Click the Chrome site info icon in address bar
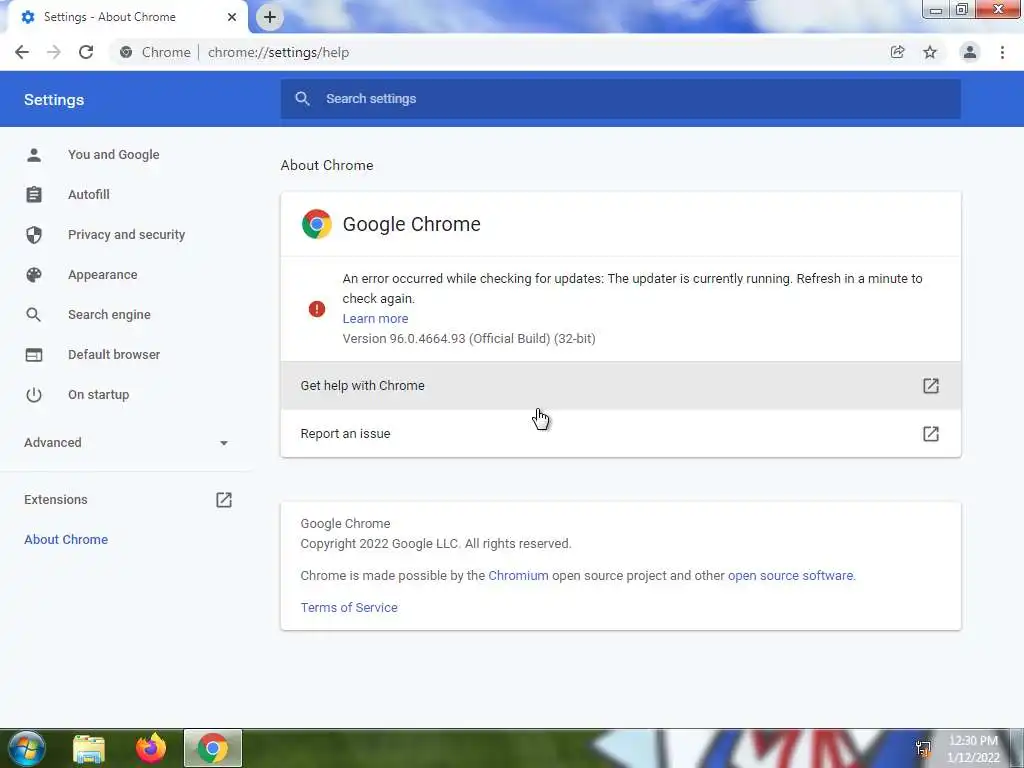 126,52
